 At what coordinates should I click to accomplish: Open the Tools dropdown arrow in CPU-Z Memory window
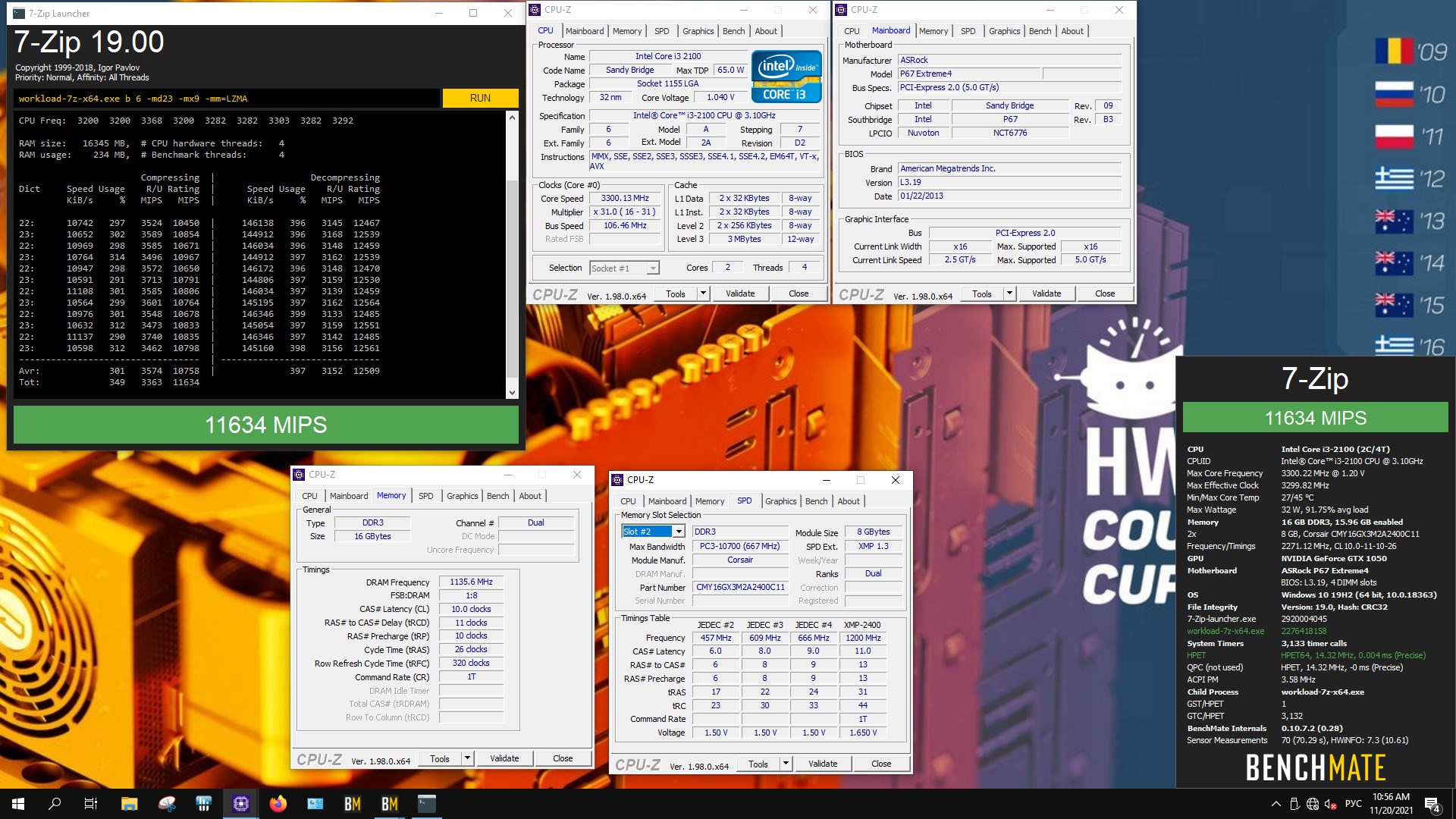[x=467, y=758]
